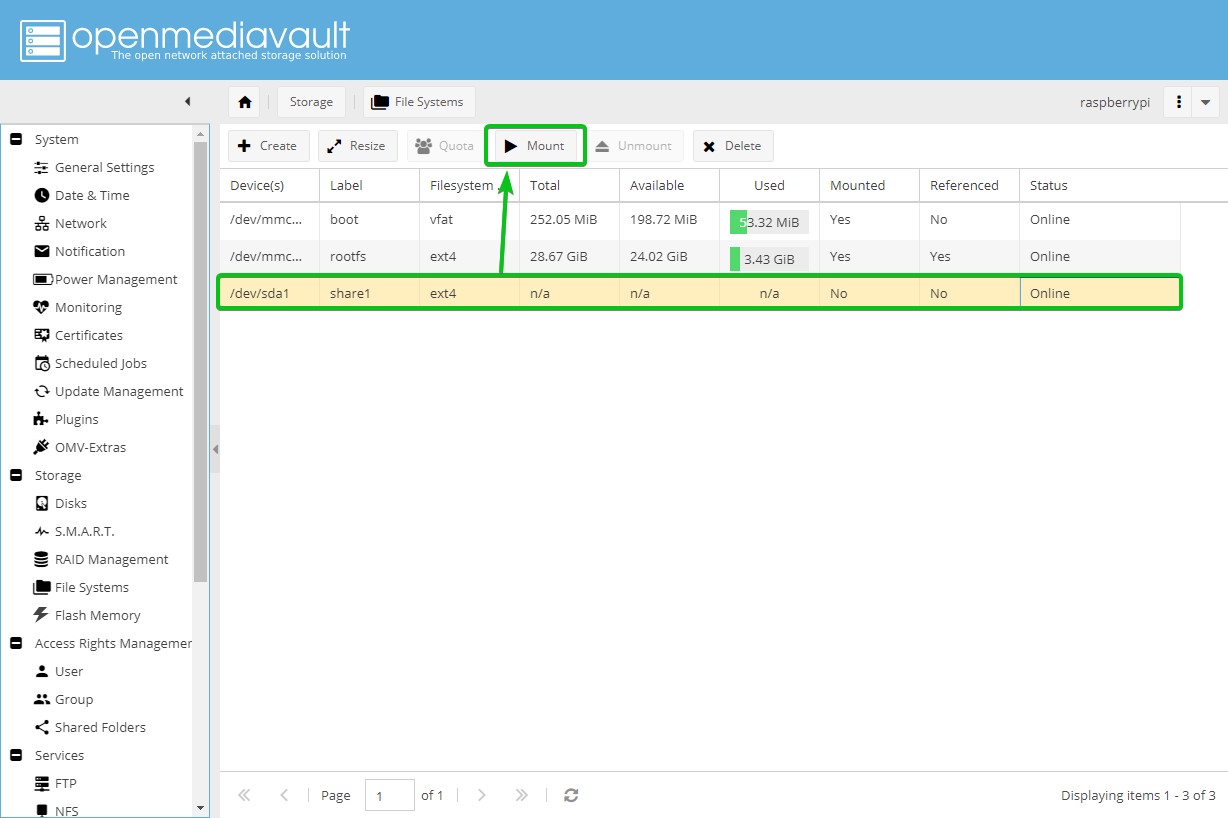Screen dimensions: 1228x818
Task: Collapse the Access Rights Management section
Action: [x=16, y=644]
